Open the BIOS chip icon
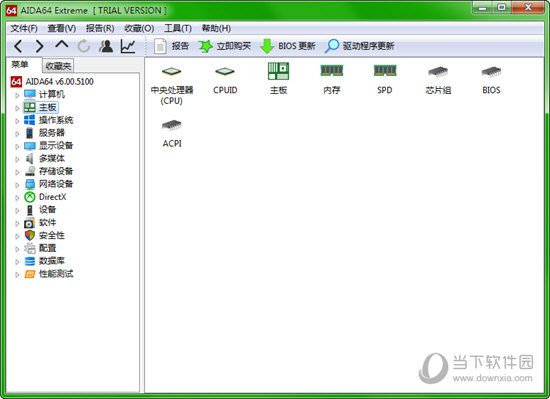550x399 pixels. tap(491, 72)
